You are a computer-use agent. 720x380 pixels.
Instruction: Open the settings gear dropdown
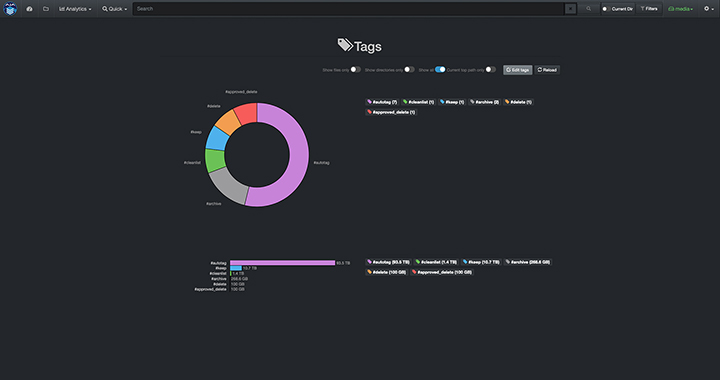click(709, 9)
